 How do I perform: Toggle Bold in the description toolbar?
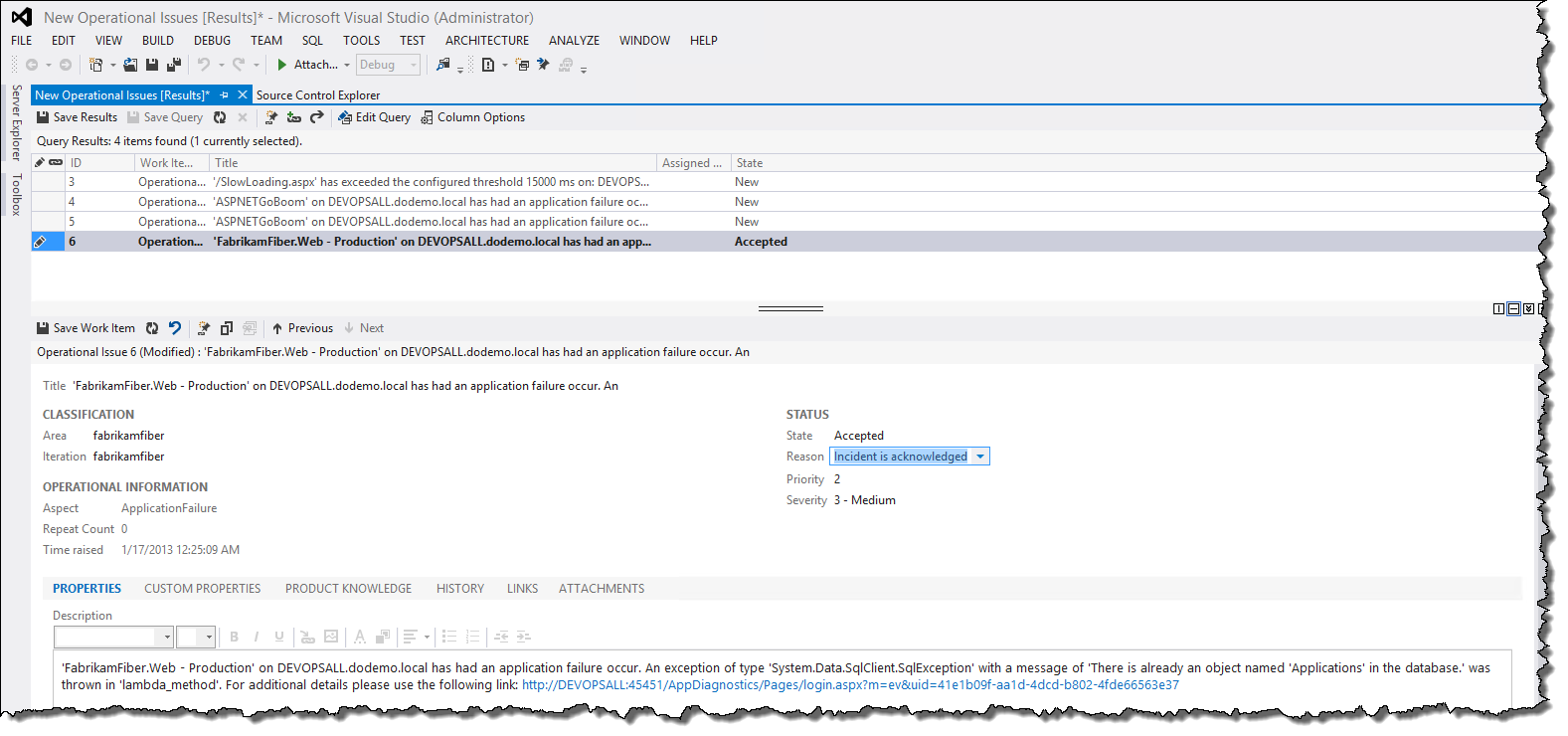[234, 637]
